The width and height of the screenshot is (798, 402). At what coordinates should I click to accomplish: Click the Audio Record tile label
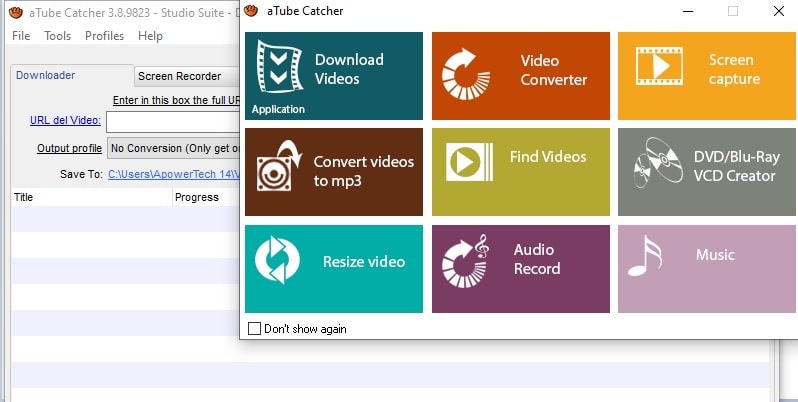pos(536,259)
